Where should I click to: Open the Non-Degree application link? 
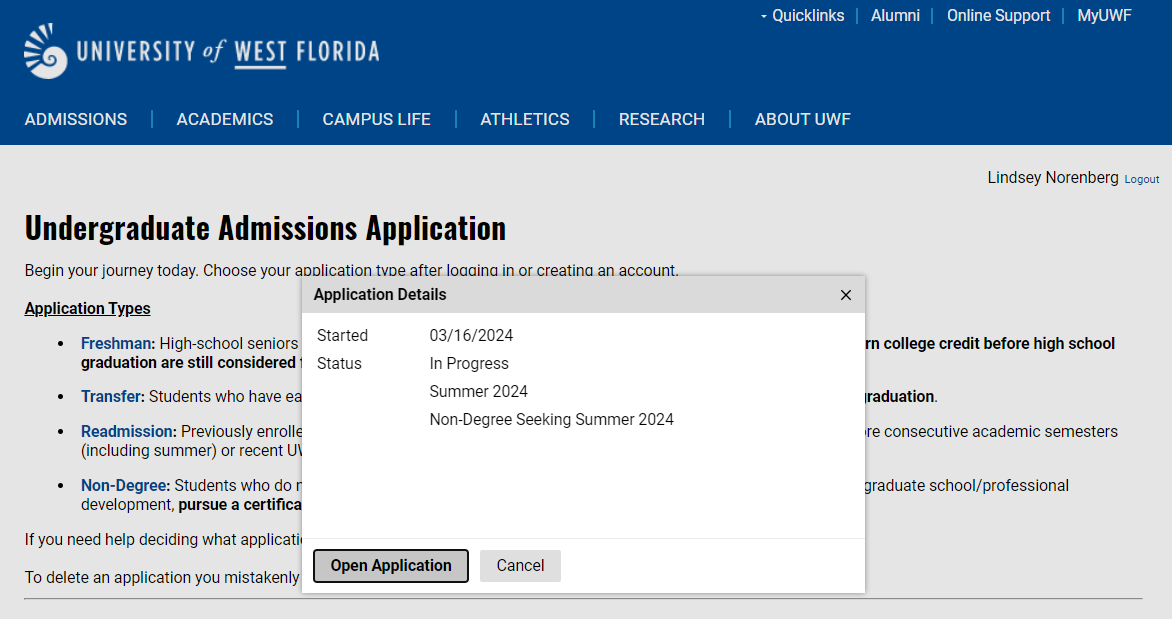coord(126,486)
